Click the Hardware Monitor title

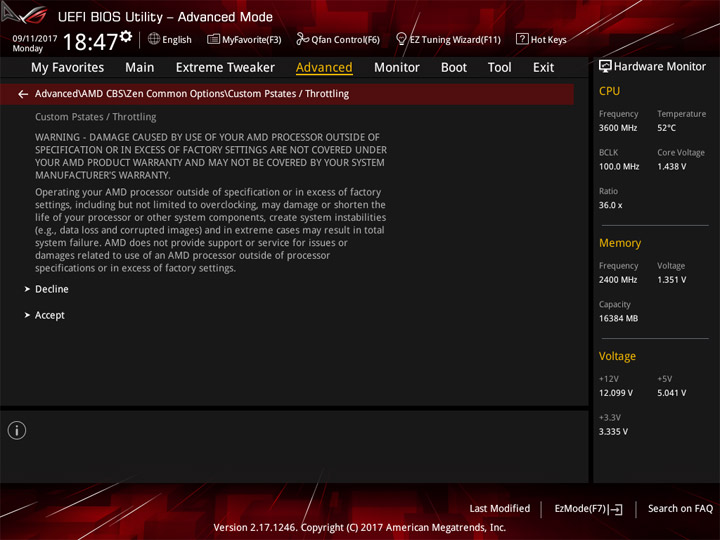pyautogui.click(x=660, y=67)
